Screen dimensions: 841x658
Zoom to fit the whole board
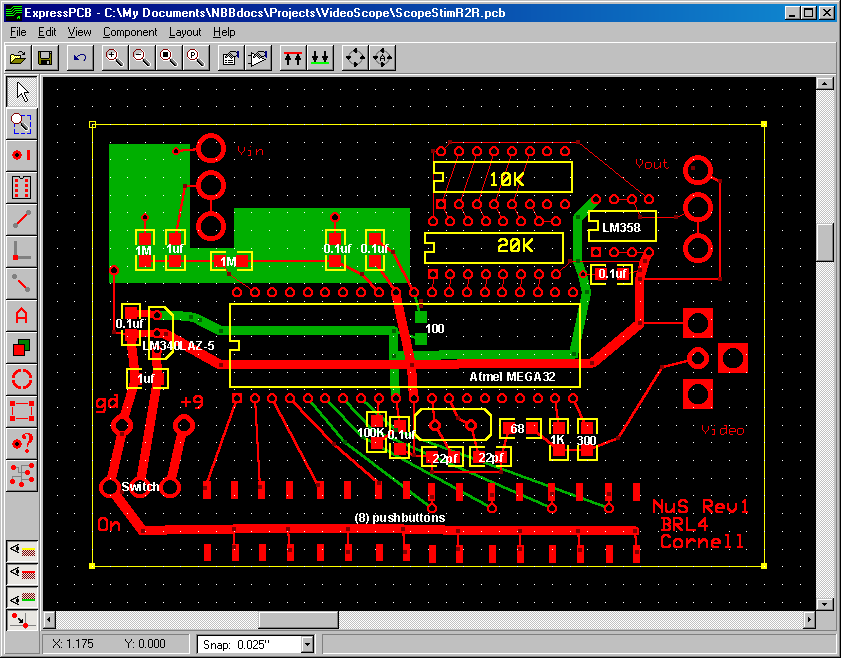click(169, 57)
